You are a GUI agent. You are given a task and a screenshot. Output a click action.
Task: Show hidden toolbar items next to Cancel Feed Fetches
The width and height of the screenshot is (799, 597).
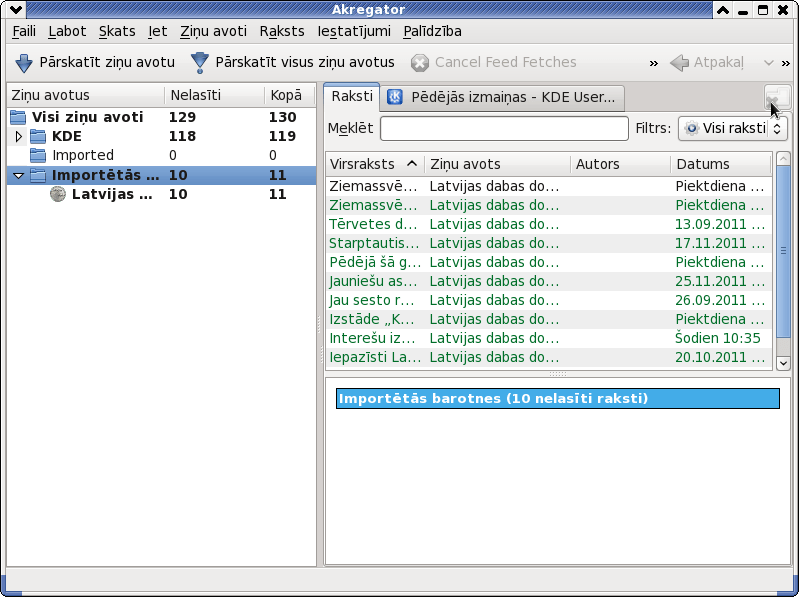pyautogui.click(x=654, y=64)
